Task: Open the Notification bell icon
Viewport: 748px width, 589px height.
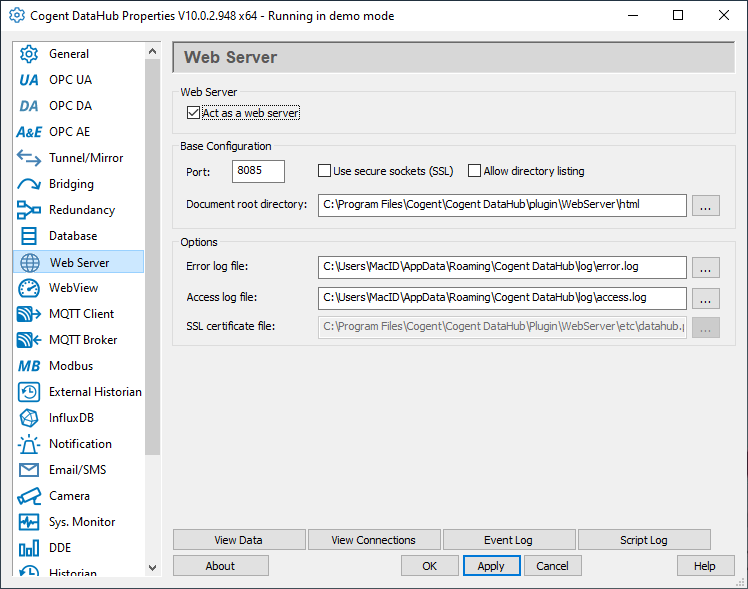Action: pyautogui.click(x=29, y=444)
